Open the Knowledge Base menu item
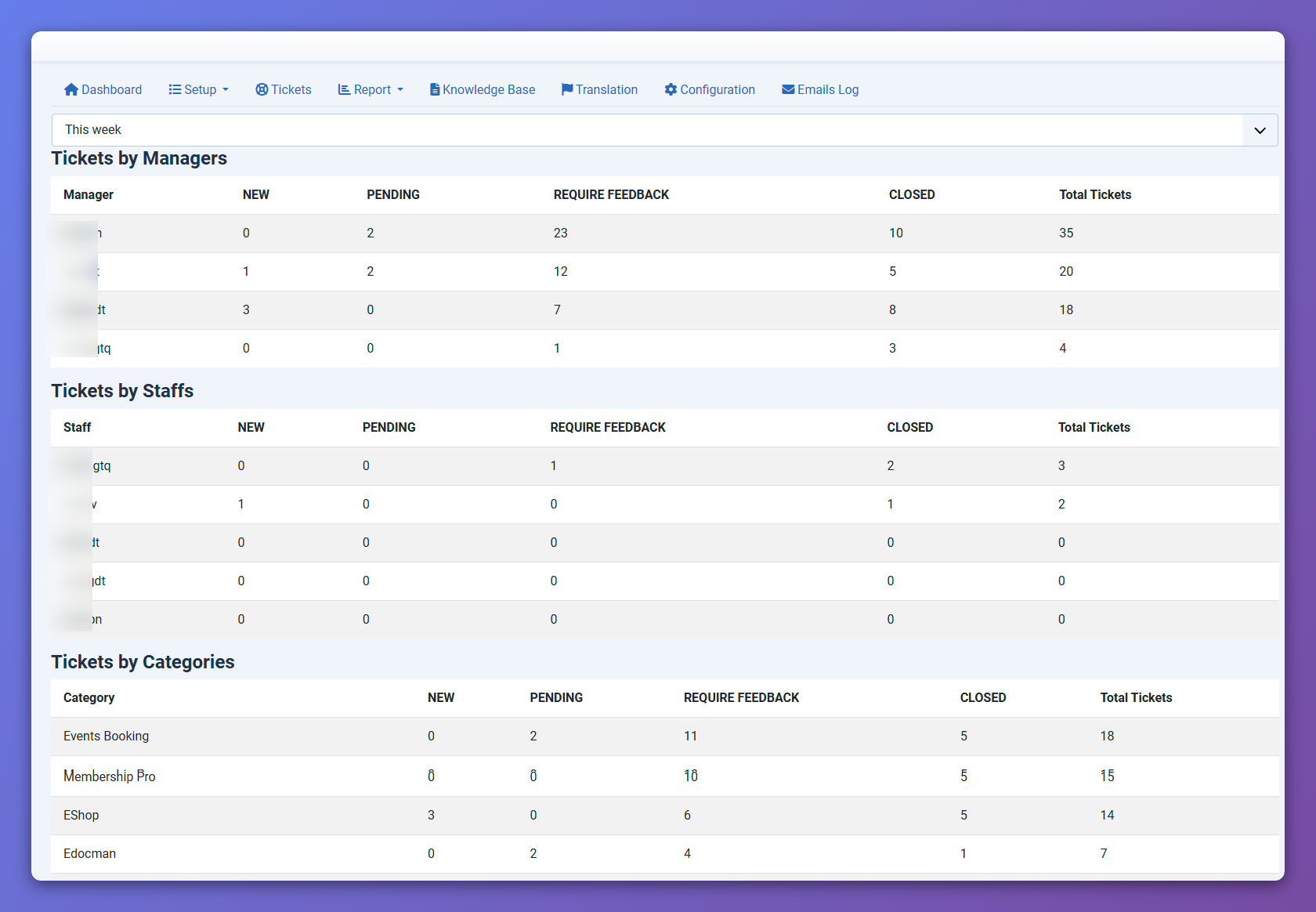The height and width of the screenshot is (912, 1316). (489, 89)
